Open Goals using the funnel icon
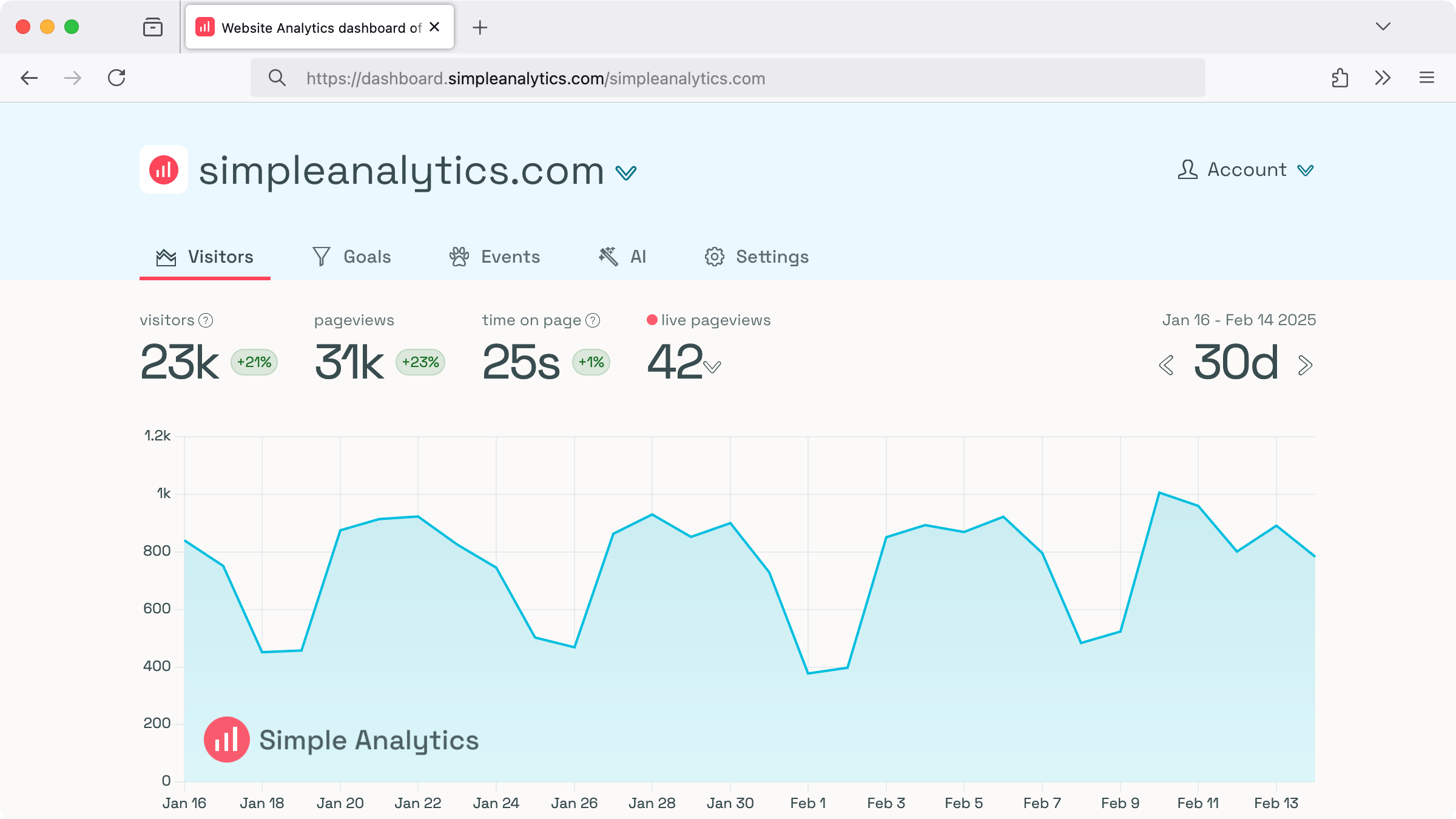 tap(321, 256)
